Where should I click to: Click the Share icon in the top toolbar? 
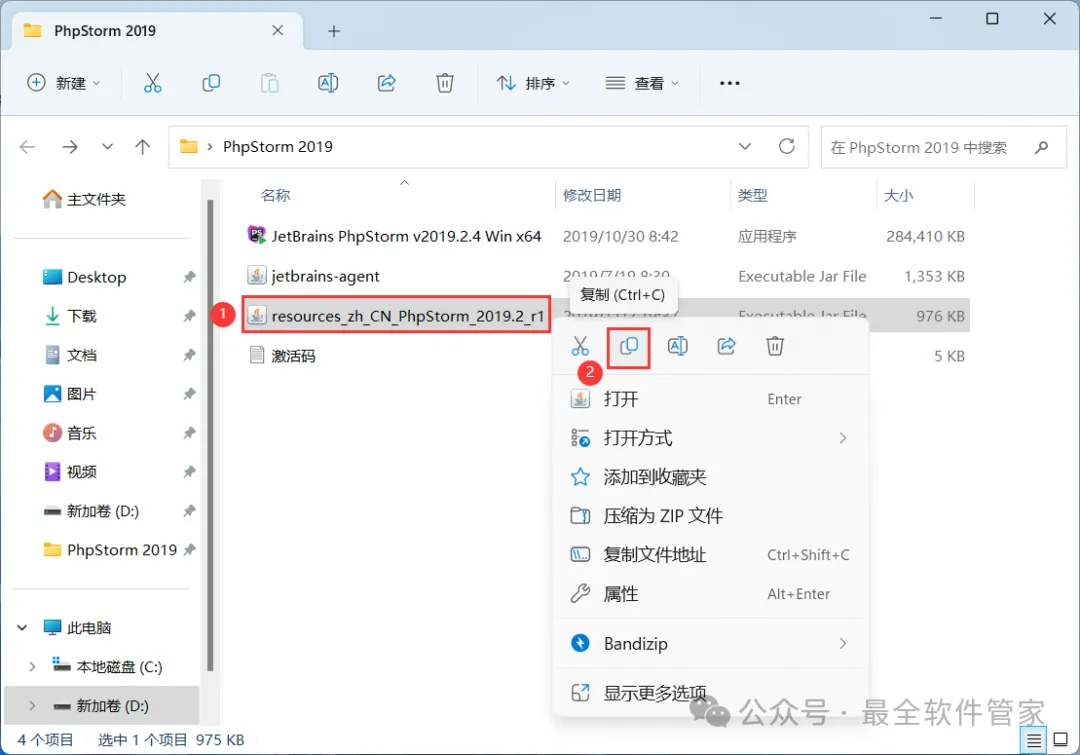386,83
